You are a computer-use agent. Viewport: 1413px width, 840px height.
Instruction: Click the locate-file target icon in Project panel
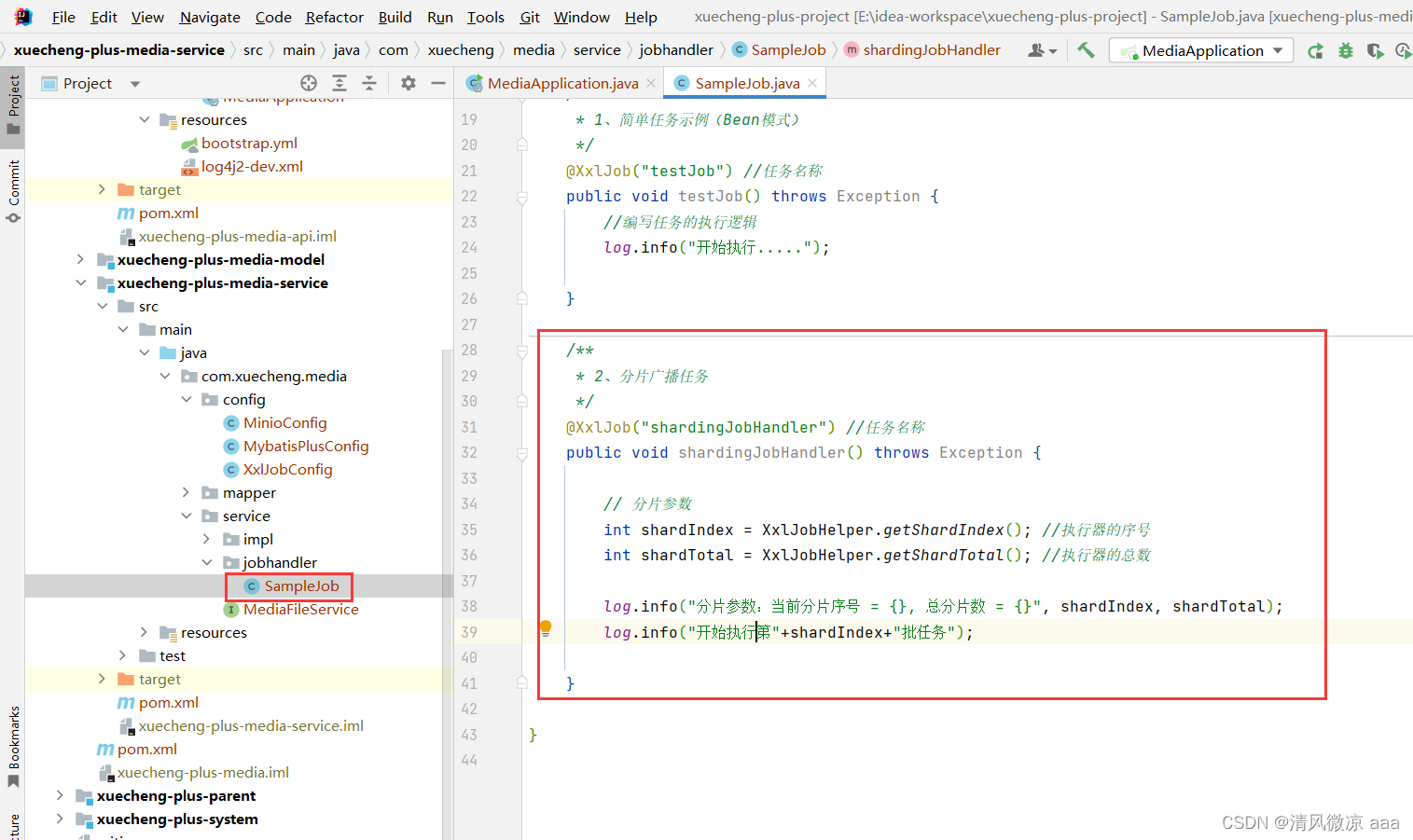[309, 83]
